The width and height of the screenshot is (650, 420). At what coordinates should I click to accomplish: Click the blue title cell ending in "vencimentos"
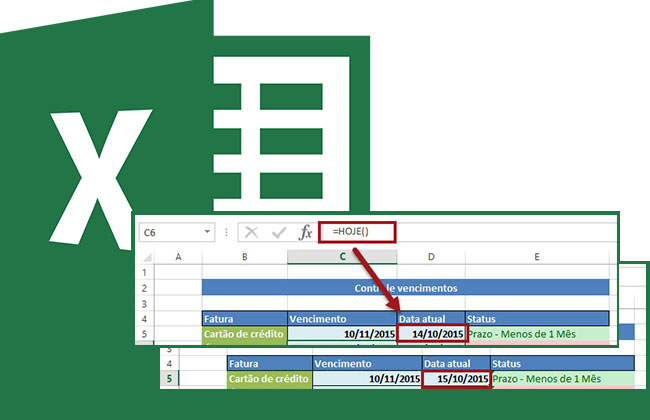point(405,288)
